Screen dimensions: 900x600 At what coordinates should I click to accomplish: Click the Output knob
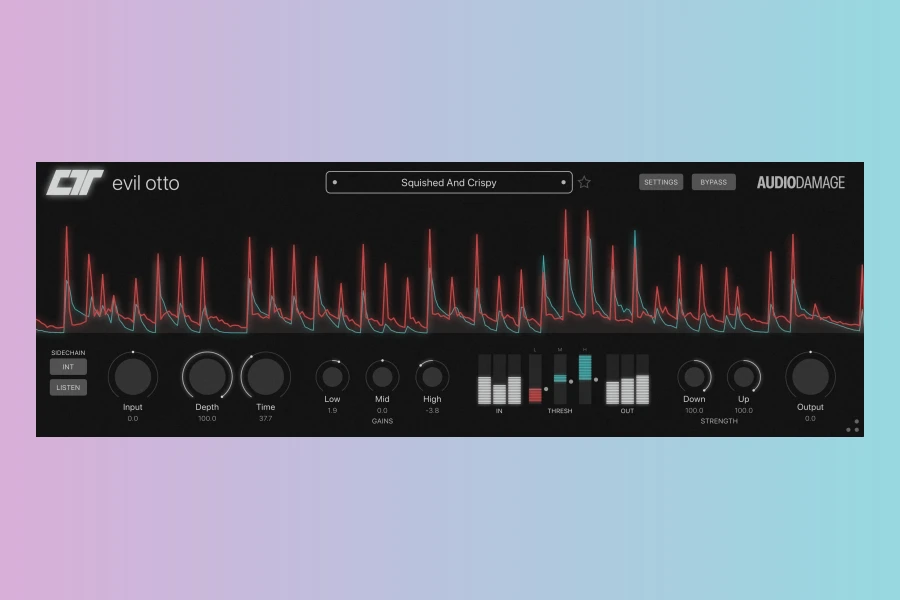(810, 376)
